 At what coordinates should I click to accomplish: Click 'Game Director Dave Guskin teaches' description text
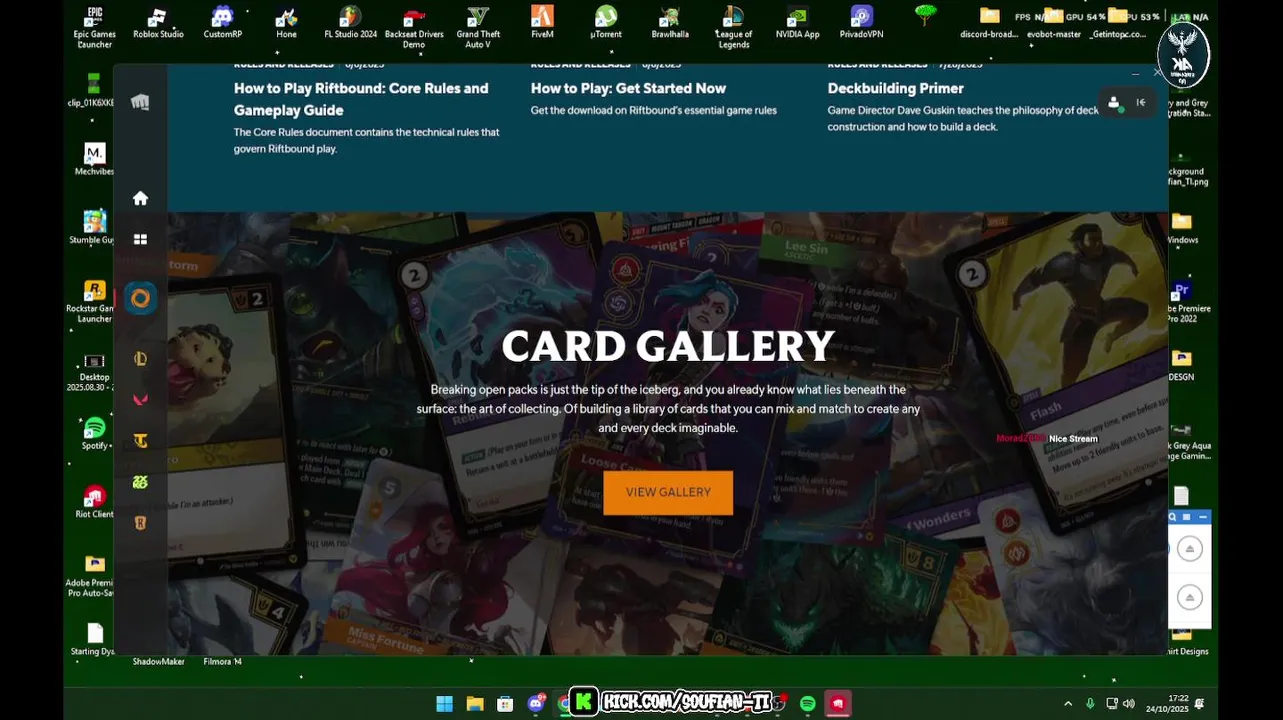[963, 119]
